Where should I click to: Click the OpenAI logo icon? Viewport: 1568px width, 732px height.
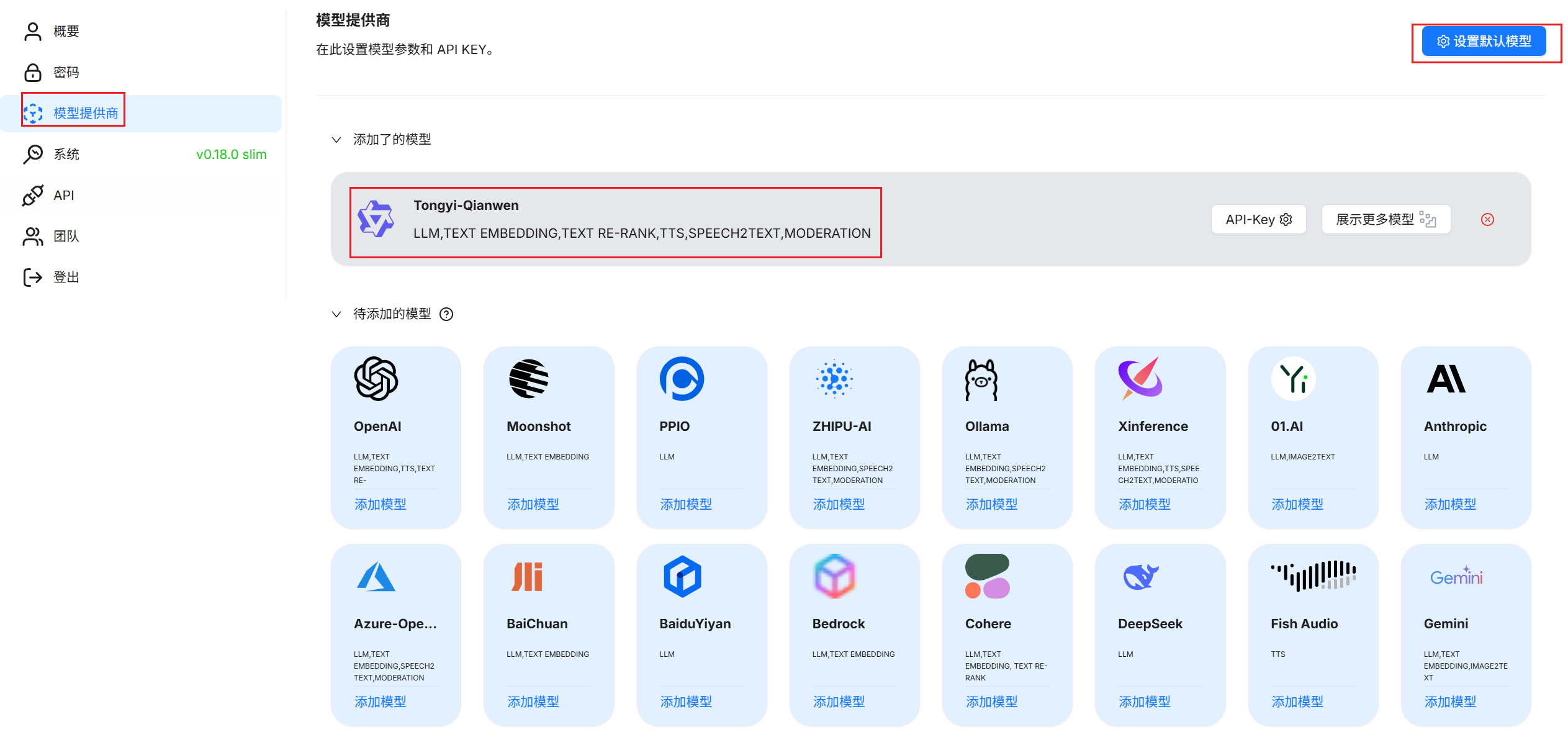[x=376, y=378]
